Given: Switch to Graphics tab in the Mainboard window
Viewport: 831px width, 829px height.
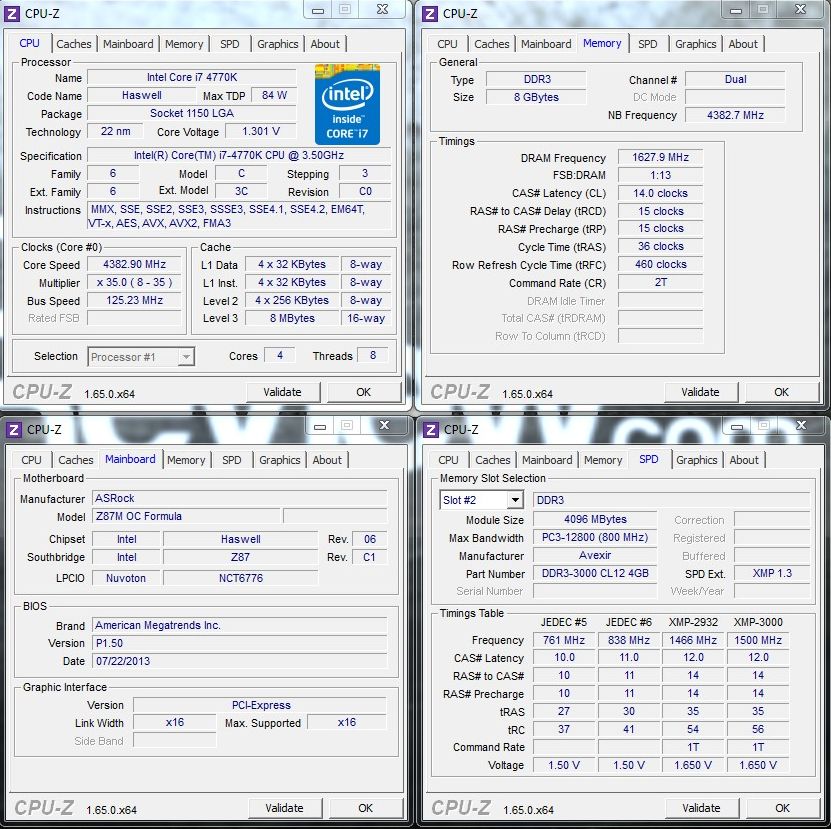Looking at the screenshot, I should [x=280, y=460].
